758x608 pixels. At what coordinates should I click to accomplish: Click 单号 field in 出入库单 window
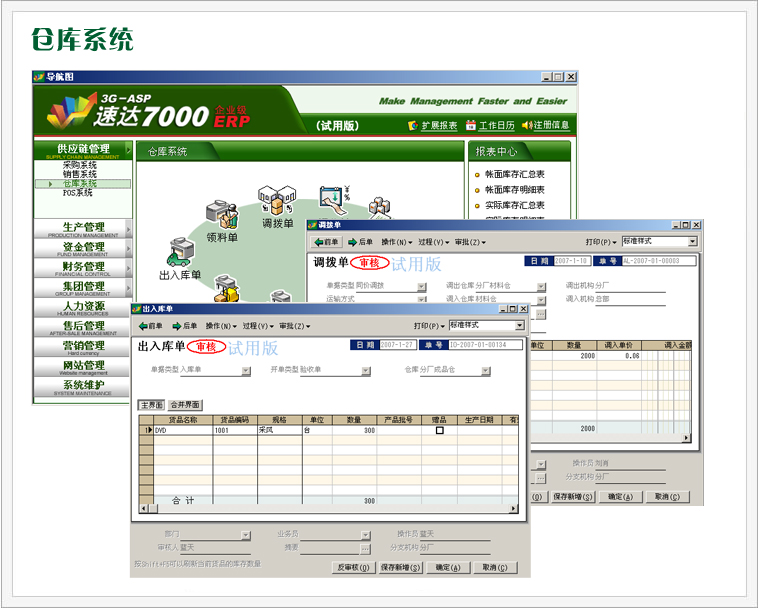(485, 345)
